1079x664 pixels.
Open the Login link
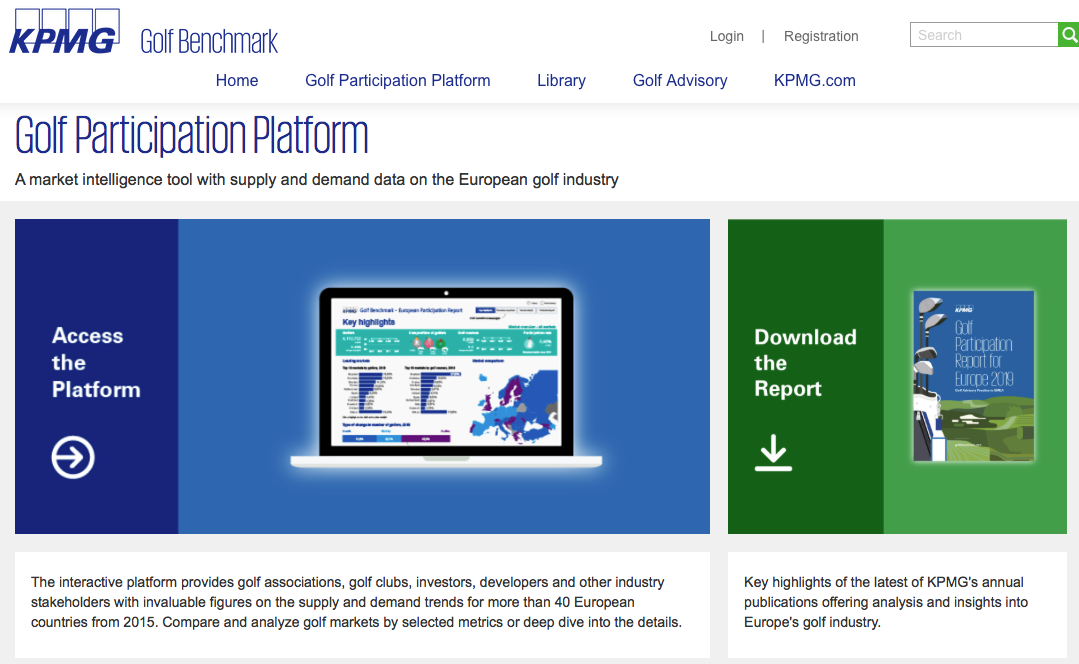[726, 36]
